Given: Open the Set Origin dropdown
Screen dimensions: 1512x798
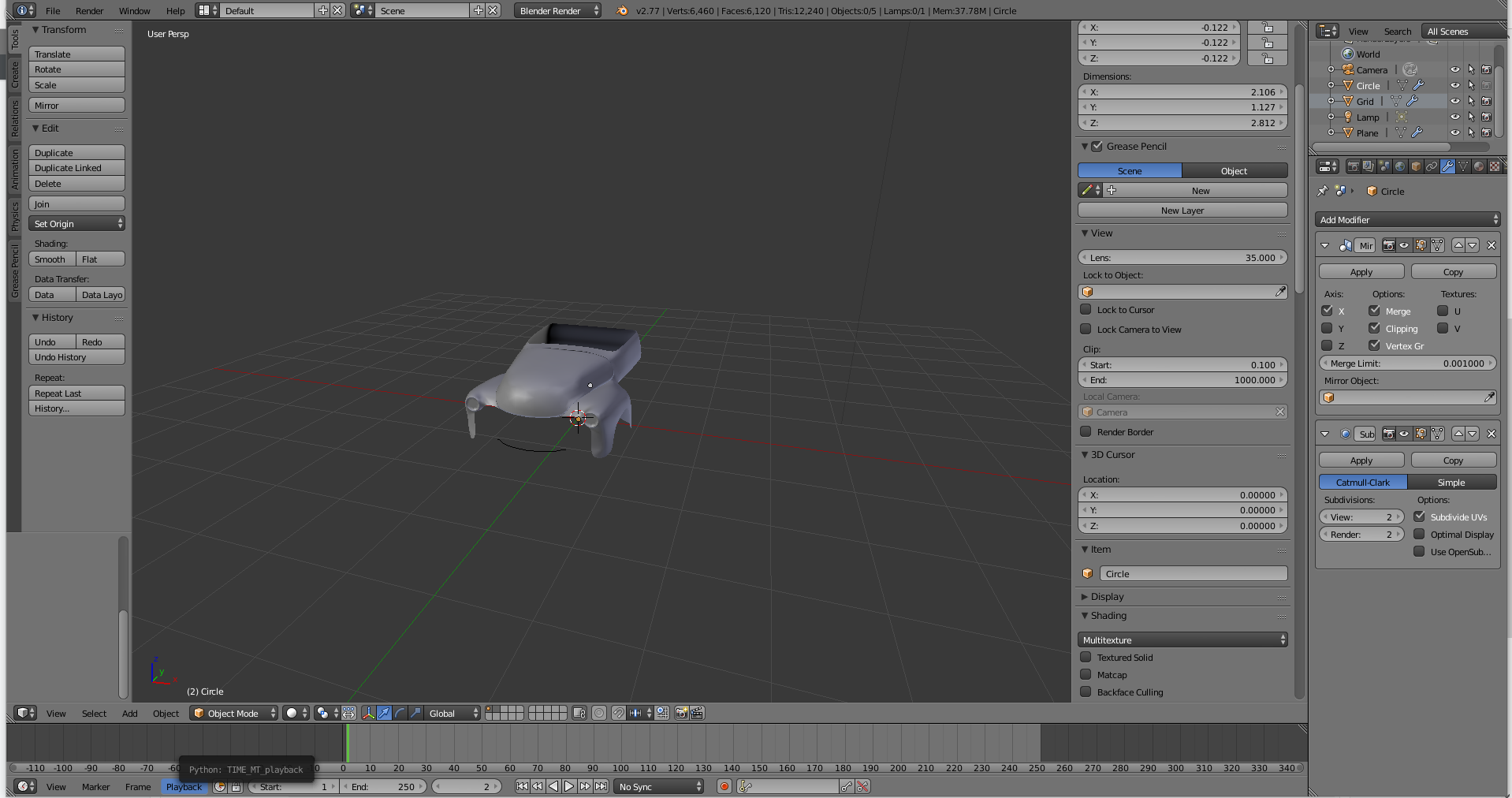Looking at the screenshot, I should click(x=76, y=224).
